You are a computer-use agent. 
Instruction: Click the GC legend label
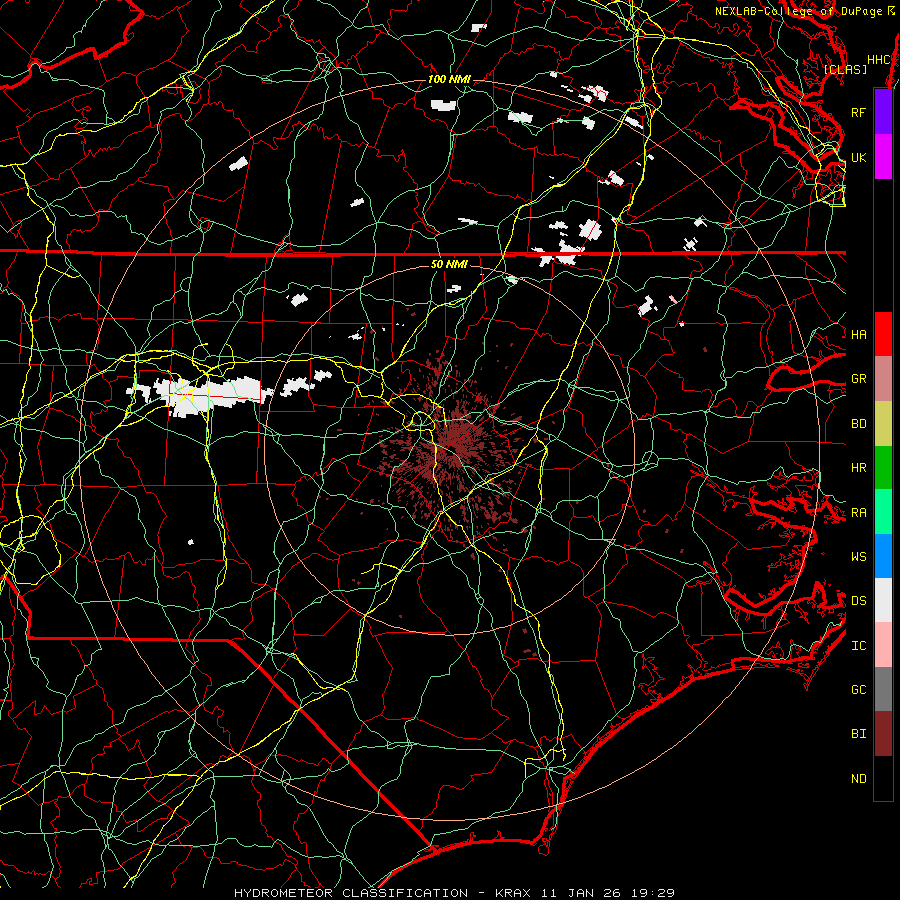tap(858, 690)
